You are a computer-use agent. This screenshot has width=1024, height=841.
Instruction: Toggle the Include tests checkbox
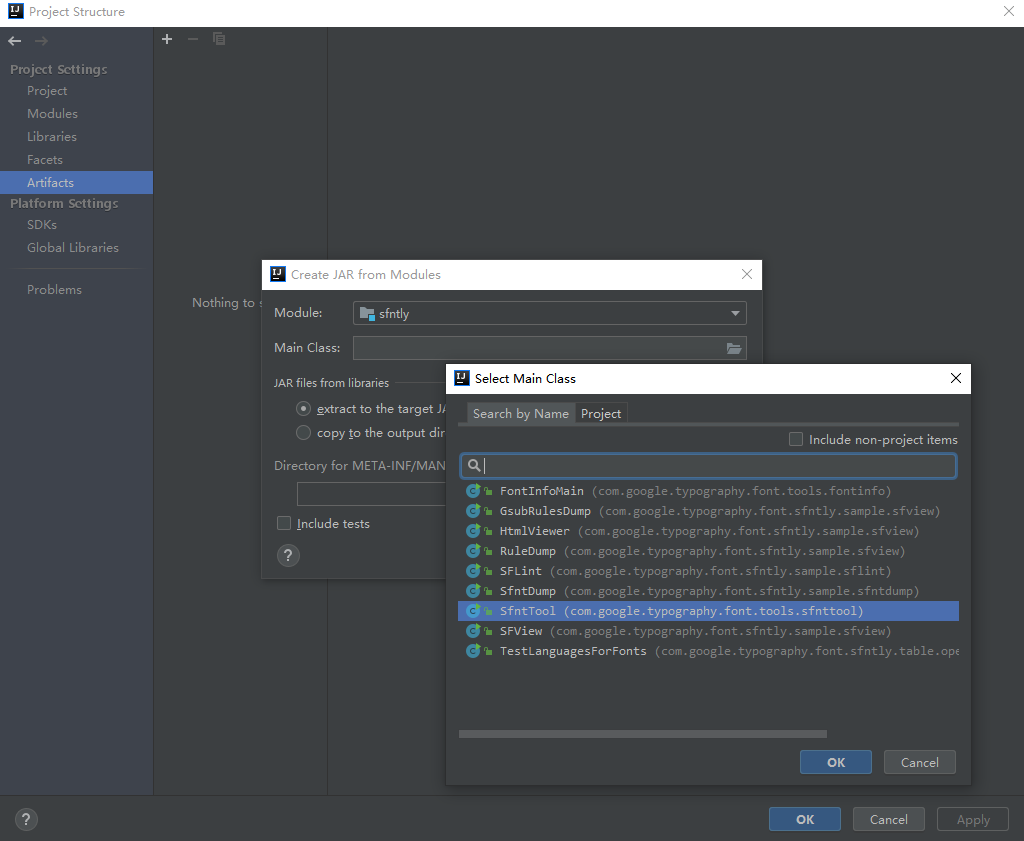[x=284, y=523]
